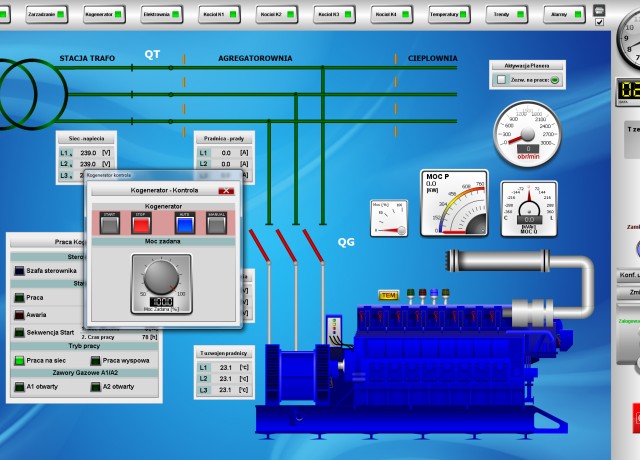Toggle the checkbox below the printer icon

coord(599,22)
